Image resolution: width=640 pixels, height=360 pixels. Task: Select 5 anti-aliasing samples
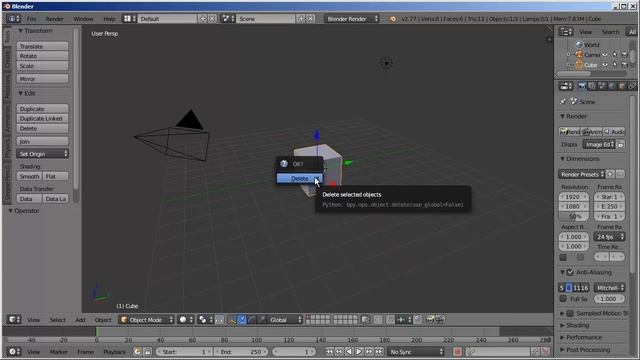(562, 288)
